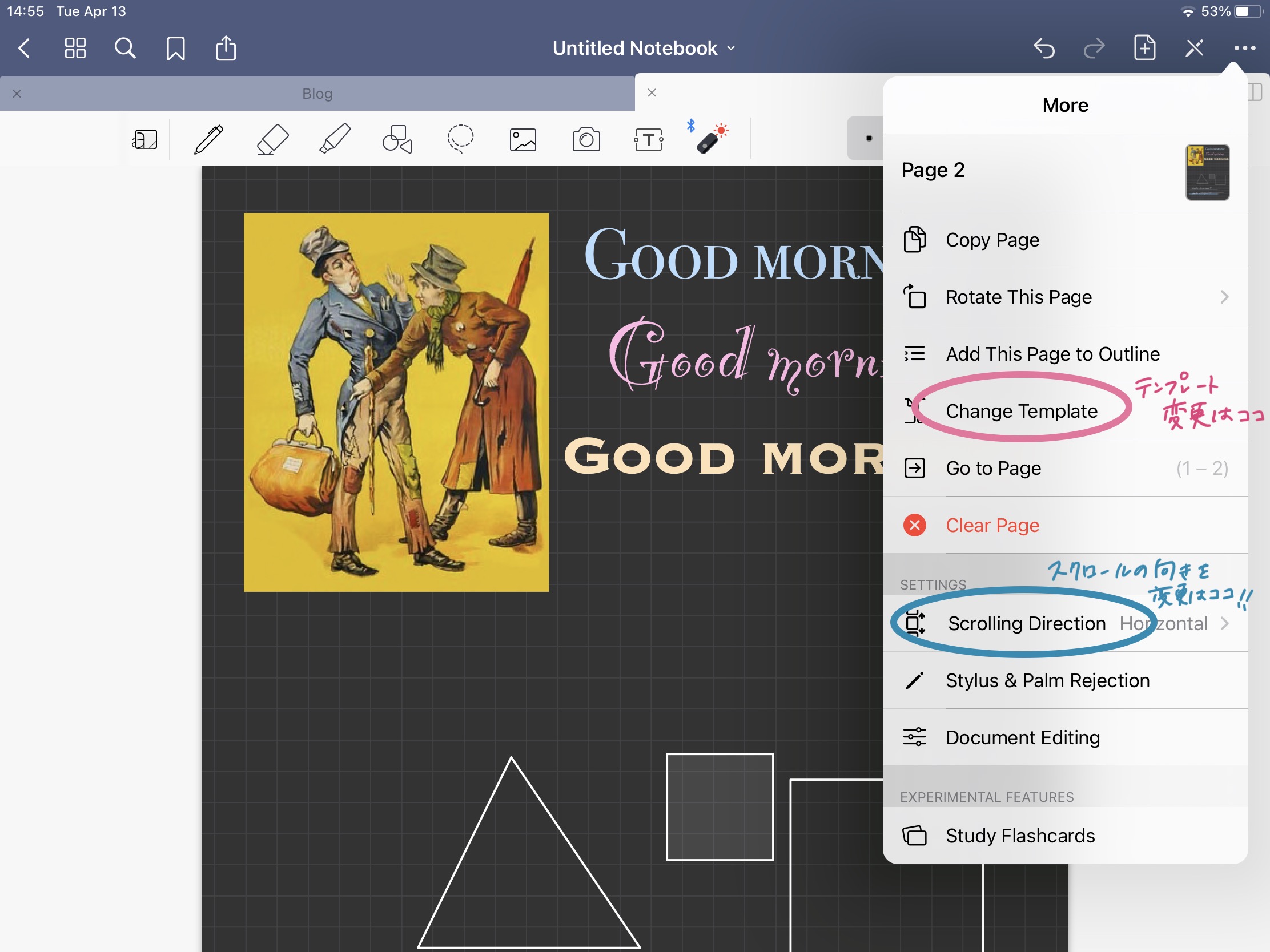The width and height of the screenshot is (1270, 952).
Task: Tap the Page 2 thumbnail preview
Action: (1207, 172)
